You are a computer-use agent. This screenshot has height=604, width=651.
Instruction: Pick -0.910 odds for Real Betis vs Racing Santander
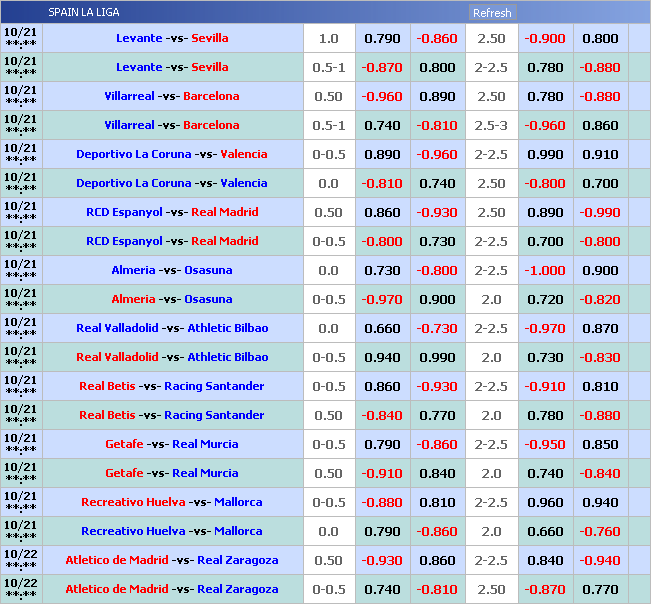pyautogui.click(x=545, y=387)
